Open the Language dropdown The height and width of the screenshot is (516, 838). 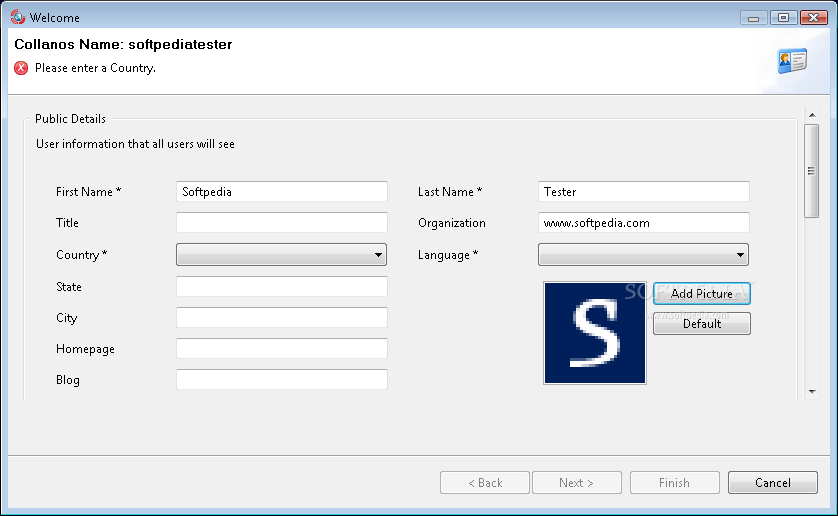(643, 255)
